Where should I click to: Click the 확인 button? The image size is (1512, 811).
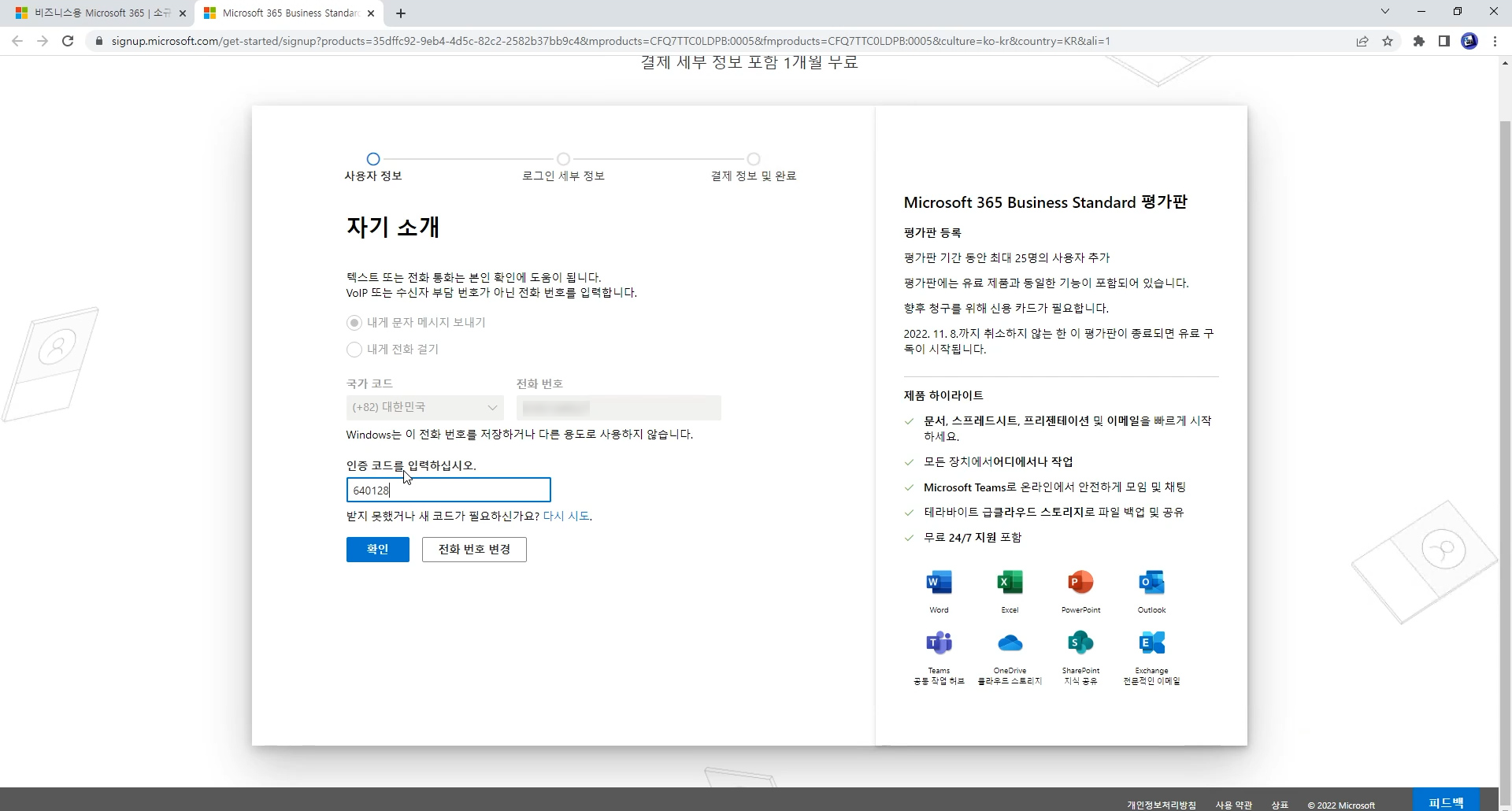378,550
